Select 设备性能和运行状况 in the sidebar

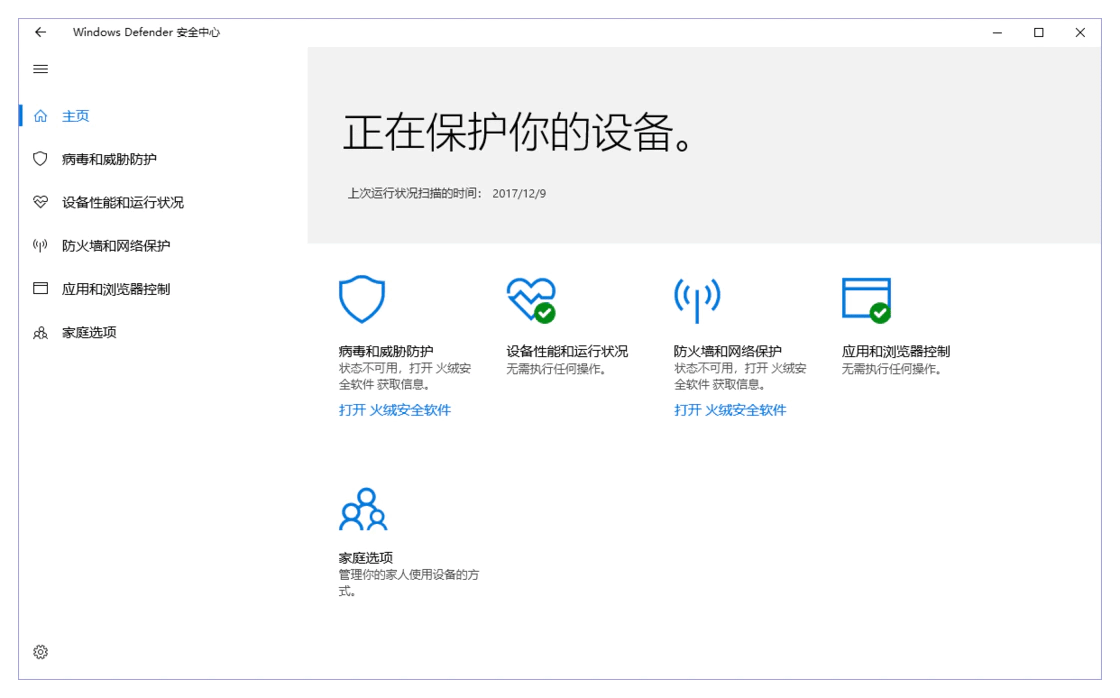coord(123,202)
